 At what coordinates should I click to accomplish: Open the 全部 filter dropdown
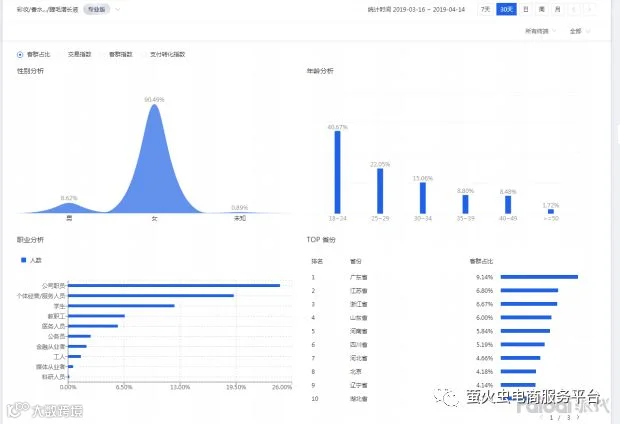580,31
